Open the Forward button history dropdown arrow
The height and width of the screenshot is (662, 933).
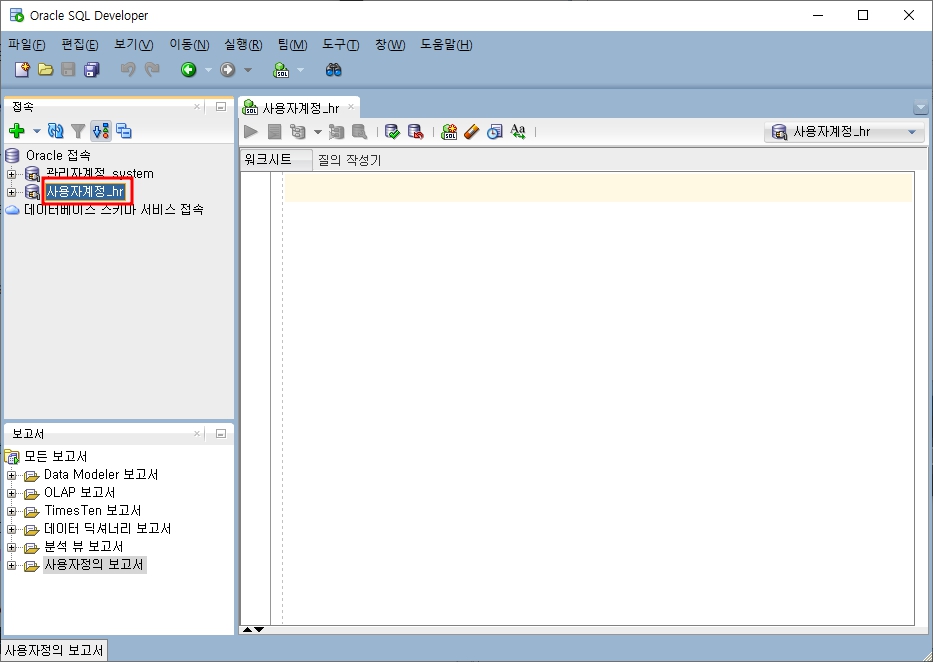pyautogui.click(x=248, y=70)
